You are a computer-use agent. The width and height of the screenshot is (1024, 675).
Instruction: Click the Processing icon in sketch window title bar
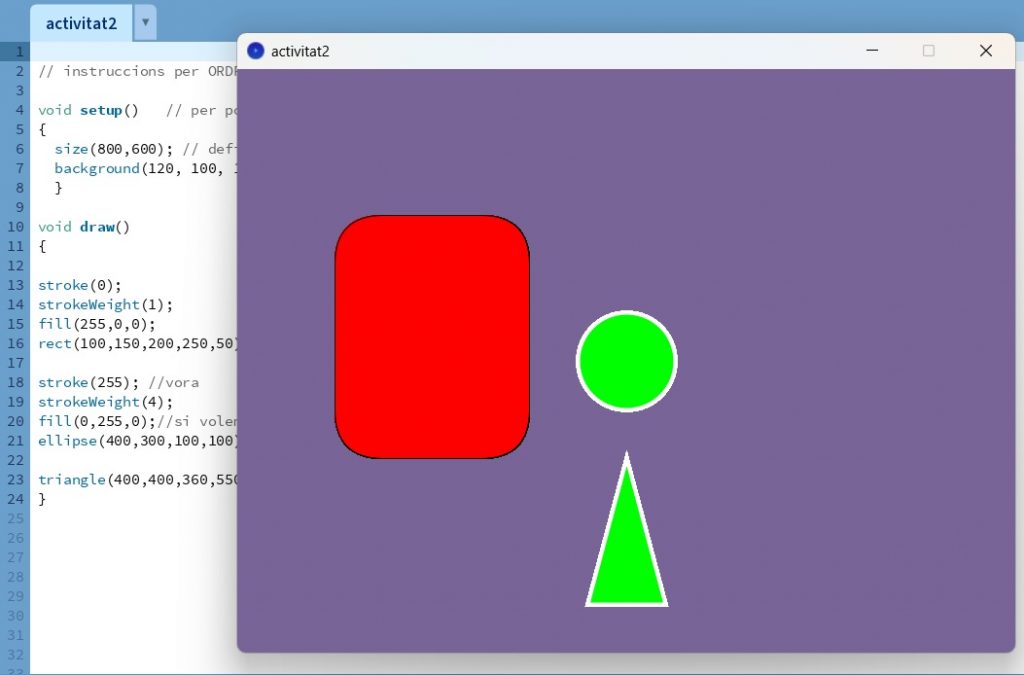point(256,51)
